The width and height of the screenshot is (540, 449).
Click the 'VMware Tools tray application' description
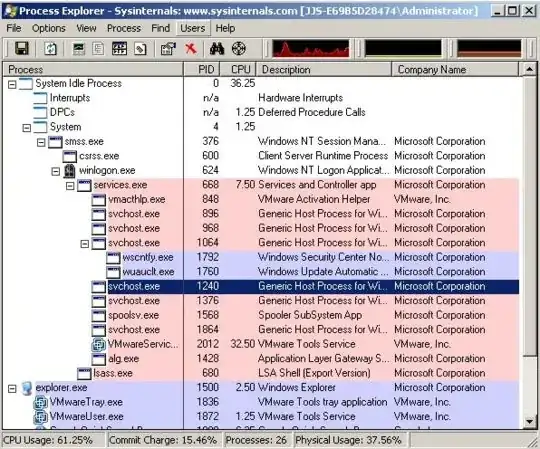tap(323, 403)
